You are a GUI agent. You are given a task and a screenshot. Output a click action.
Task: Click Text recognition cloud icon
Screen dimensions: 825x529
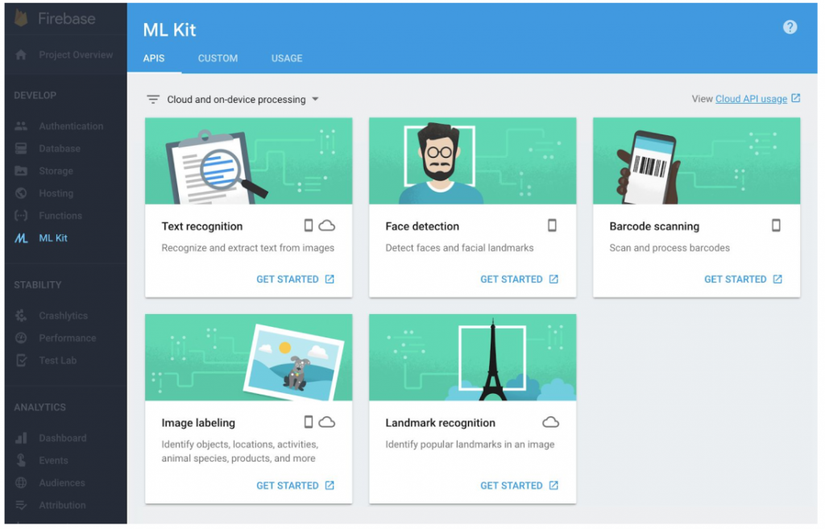pos(327,226)
